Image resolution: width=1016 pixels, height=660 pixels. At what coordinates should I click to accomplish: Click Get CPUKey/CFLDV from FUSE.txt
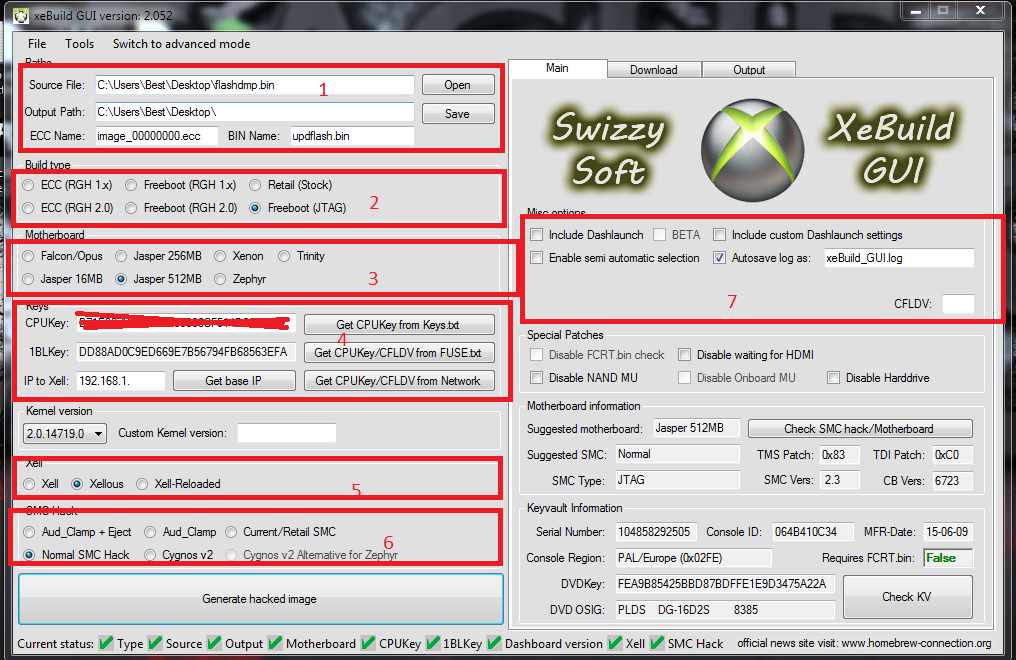click(x=398, y=352)
